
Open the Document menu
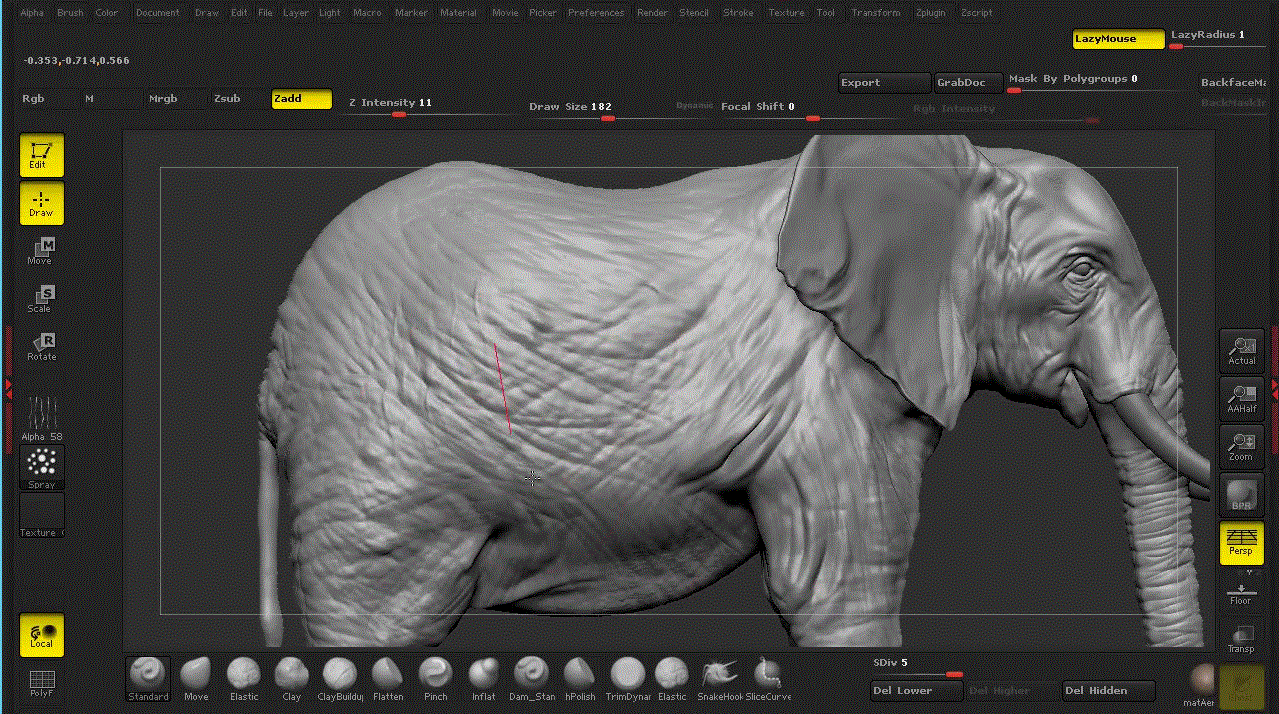click(158, 13)
